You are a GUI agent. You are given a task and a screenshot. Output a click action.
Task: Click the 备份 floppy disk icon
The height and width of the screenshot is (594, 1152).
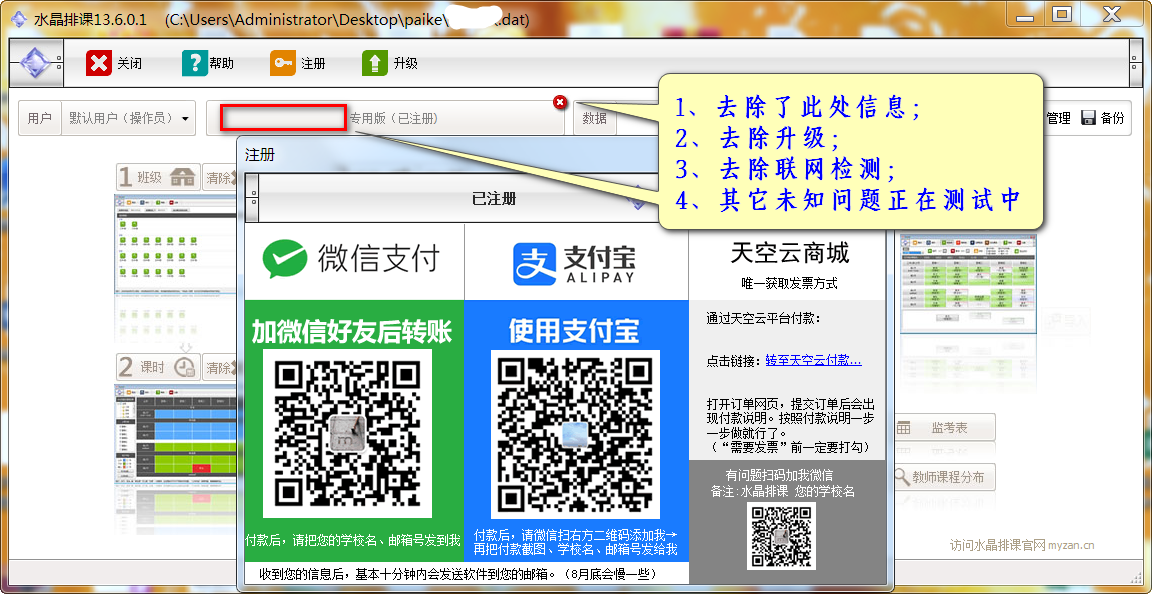coord(1089,118)
